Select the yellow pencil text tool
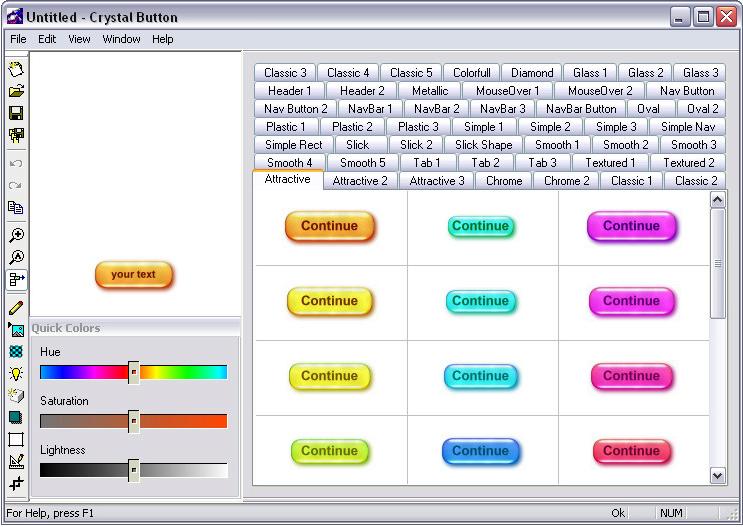 [x=16, y=307]
